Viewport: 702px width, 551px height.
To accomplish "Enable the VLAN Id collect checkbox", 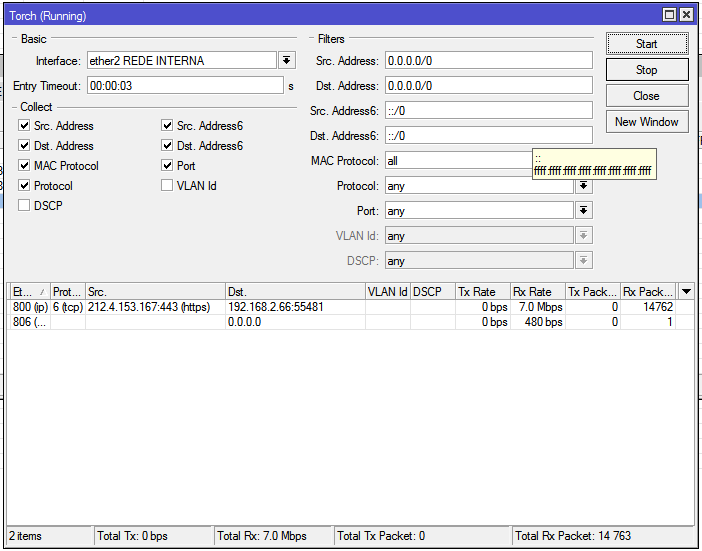I will [167, 185].
